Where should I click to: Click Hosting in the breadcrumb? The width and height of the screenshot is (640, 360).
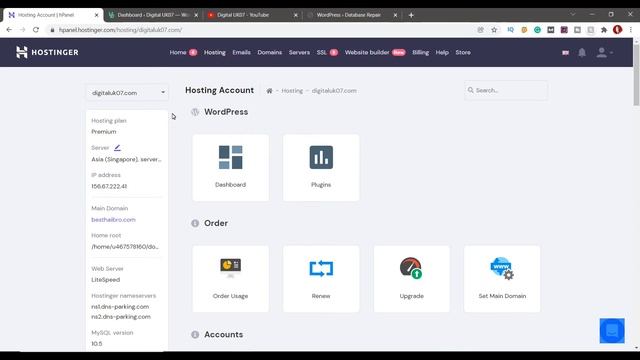tap(292, 91)
